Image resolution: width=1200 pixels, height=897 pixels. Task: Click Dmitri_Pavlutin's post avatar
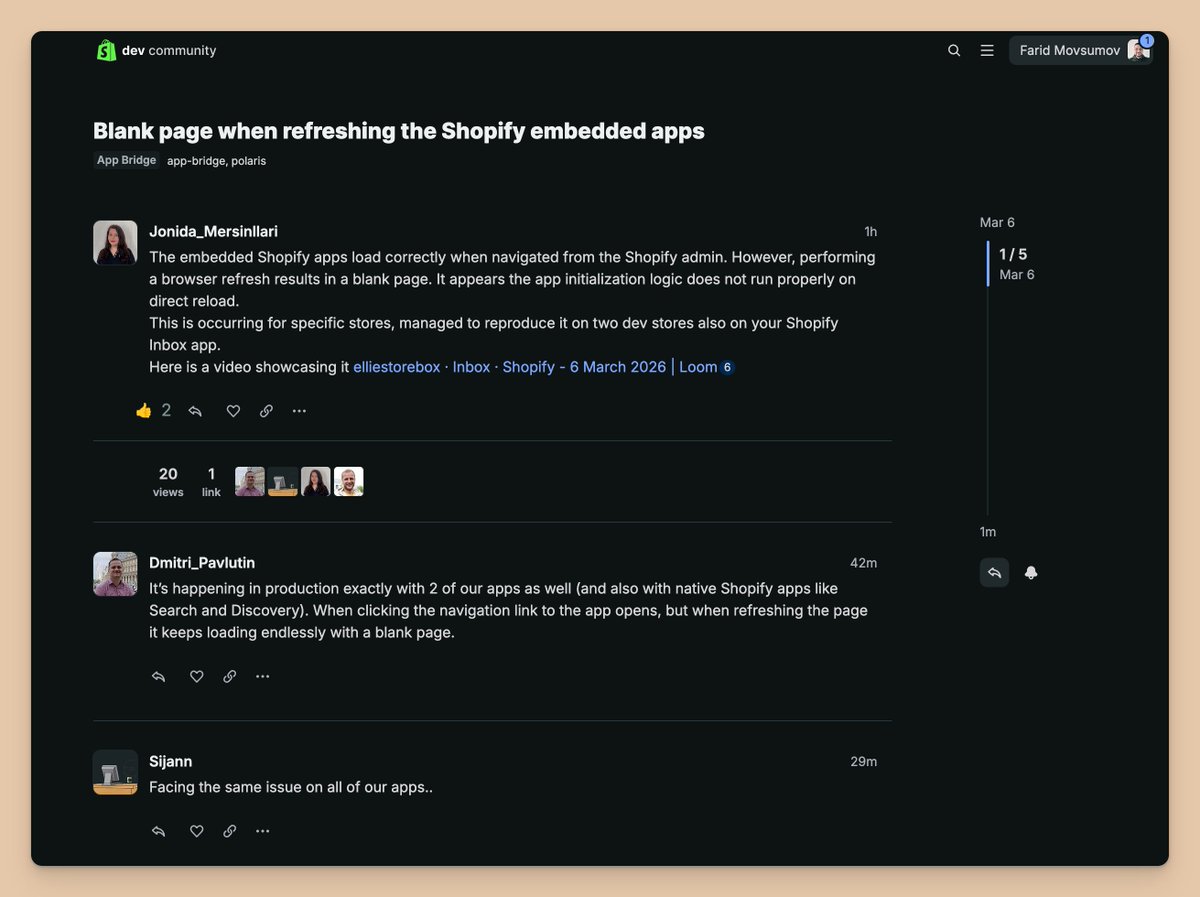tap(115, 574)
